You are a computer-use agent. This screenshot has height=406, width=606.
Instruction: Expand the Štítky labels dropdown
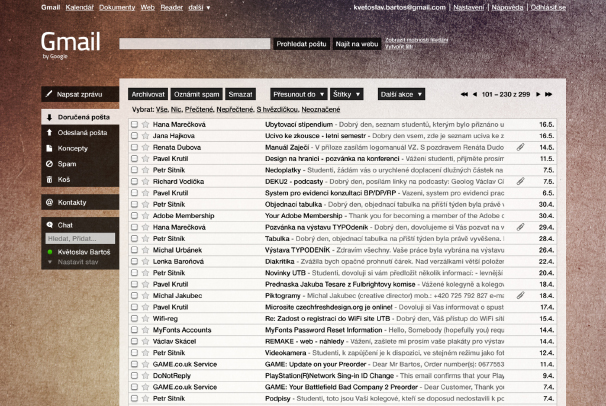[x=348, y=94]
